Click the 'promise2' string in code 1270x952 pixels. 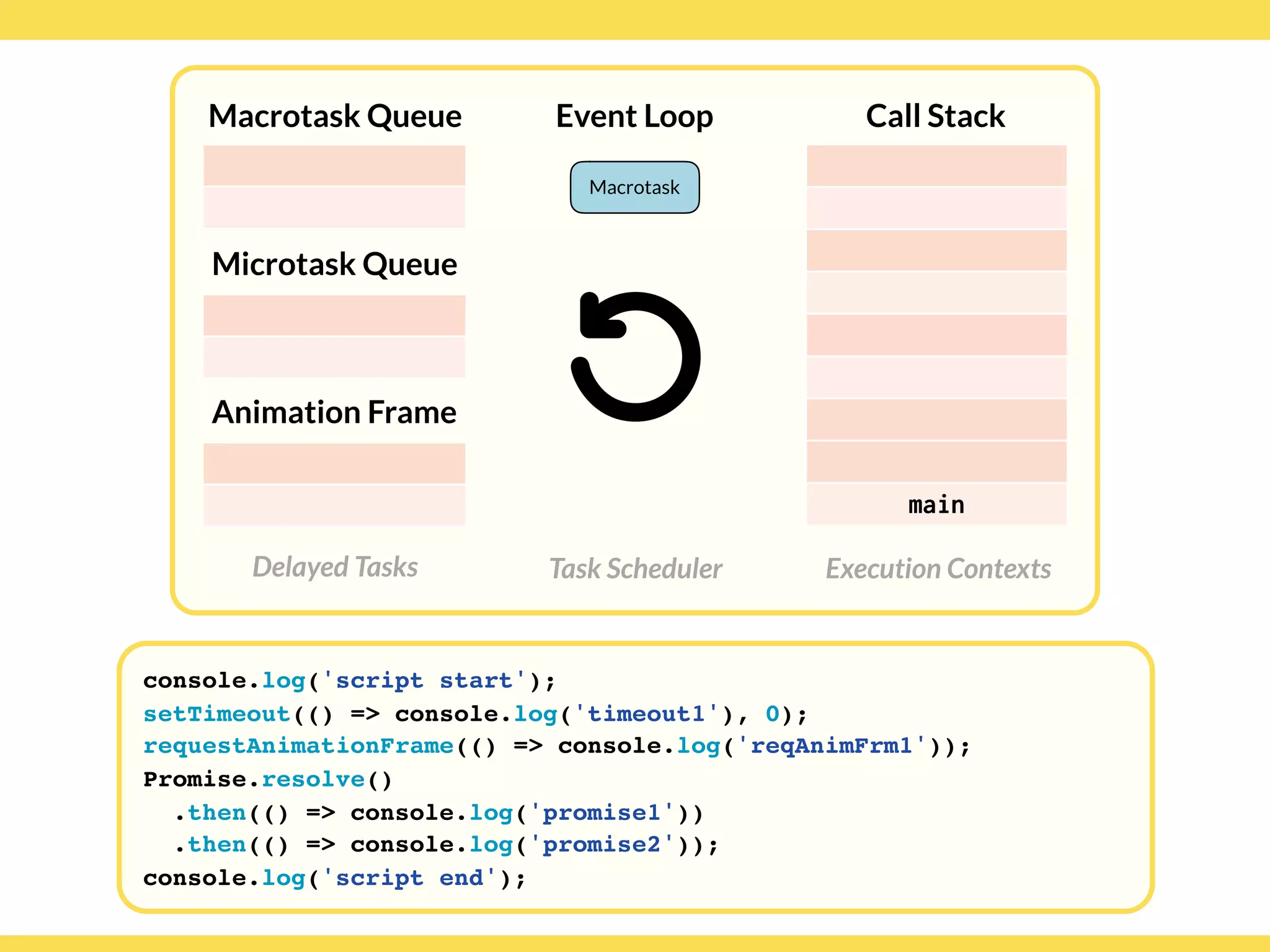coord(601,845)
